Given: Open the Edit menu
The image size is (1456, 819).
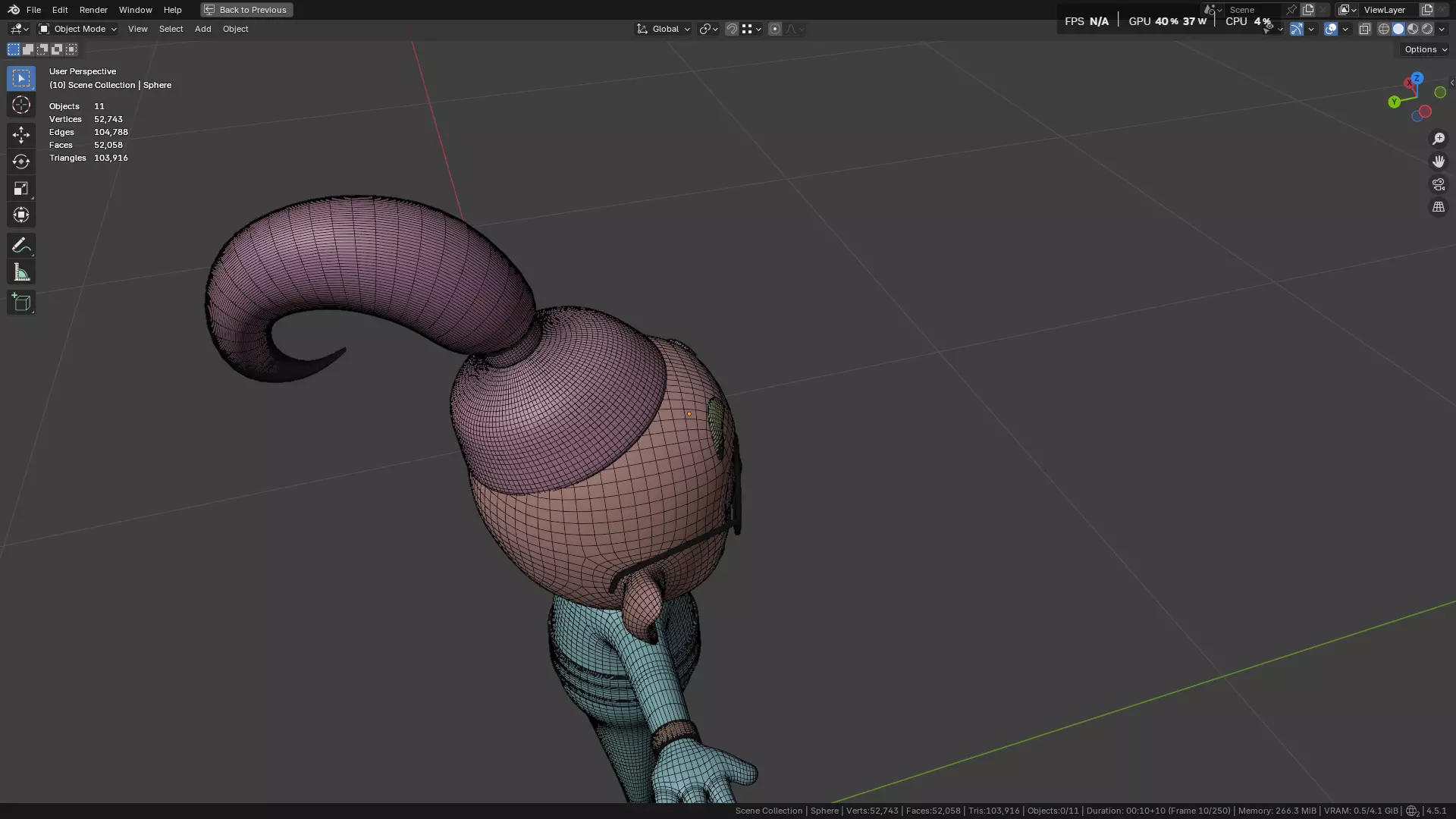Looking at the screenshot, I should pos(60,10).
